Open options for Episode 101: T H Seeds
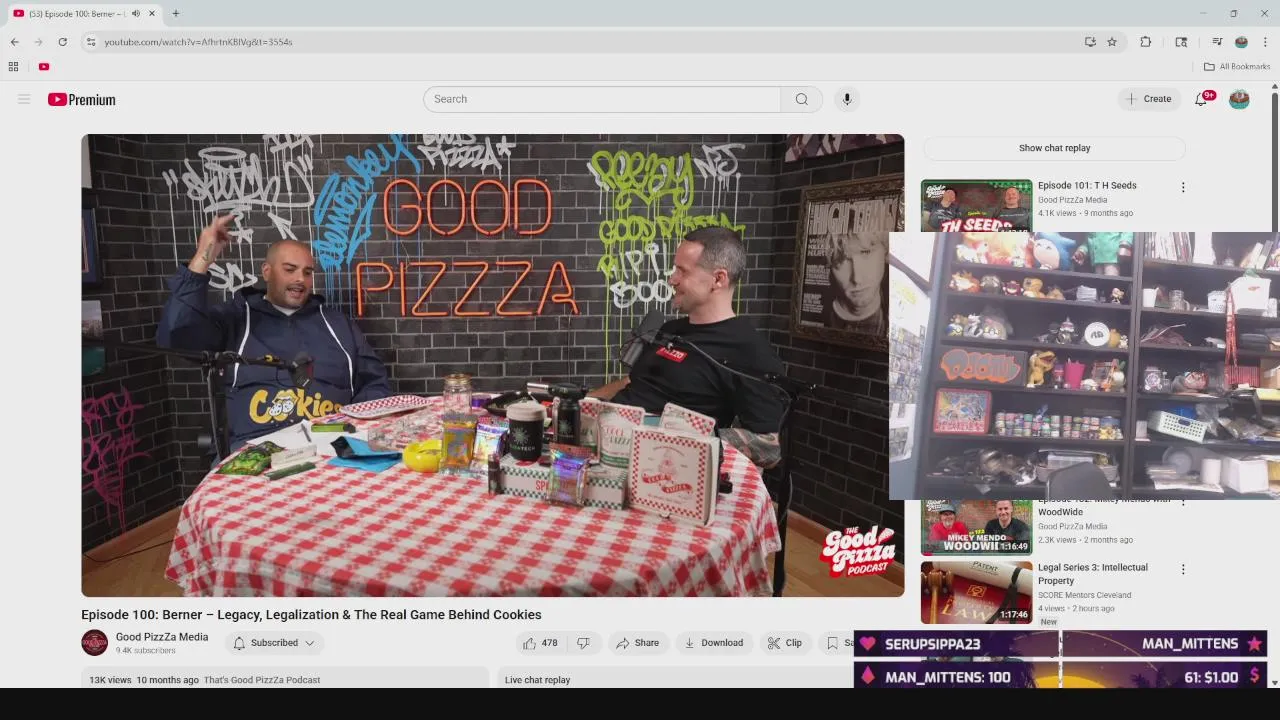 [1183, 187]
